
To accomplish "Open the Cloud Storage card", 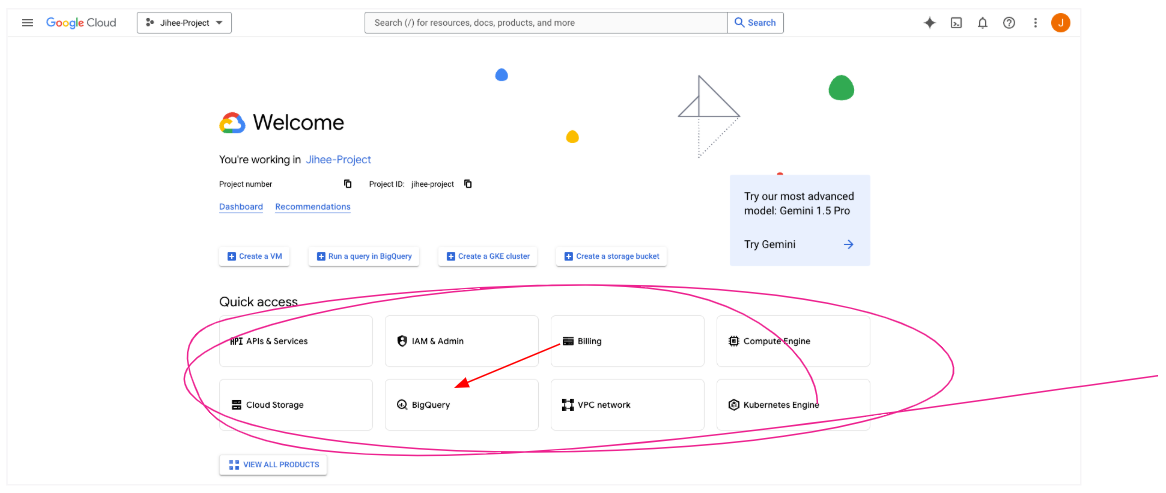I will (x=296, y=405).
